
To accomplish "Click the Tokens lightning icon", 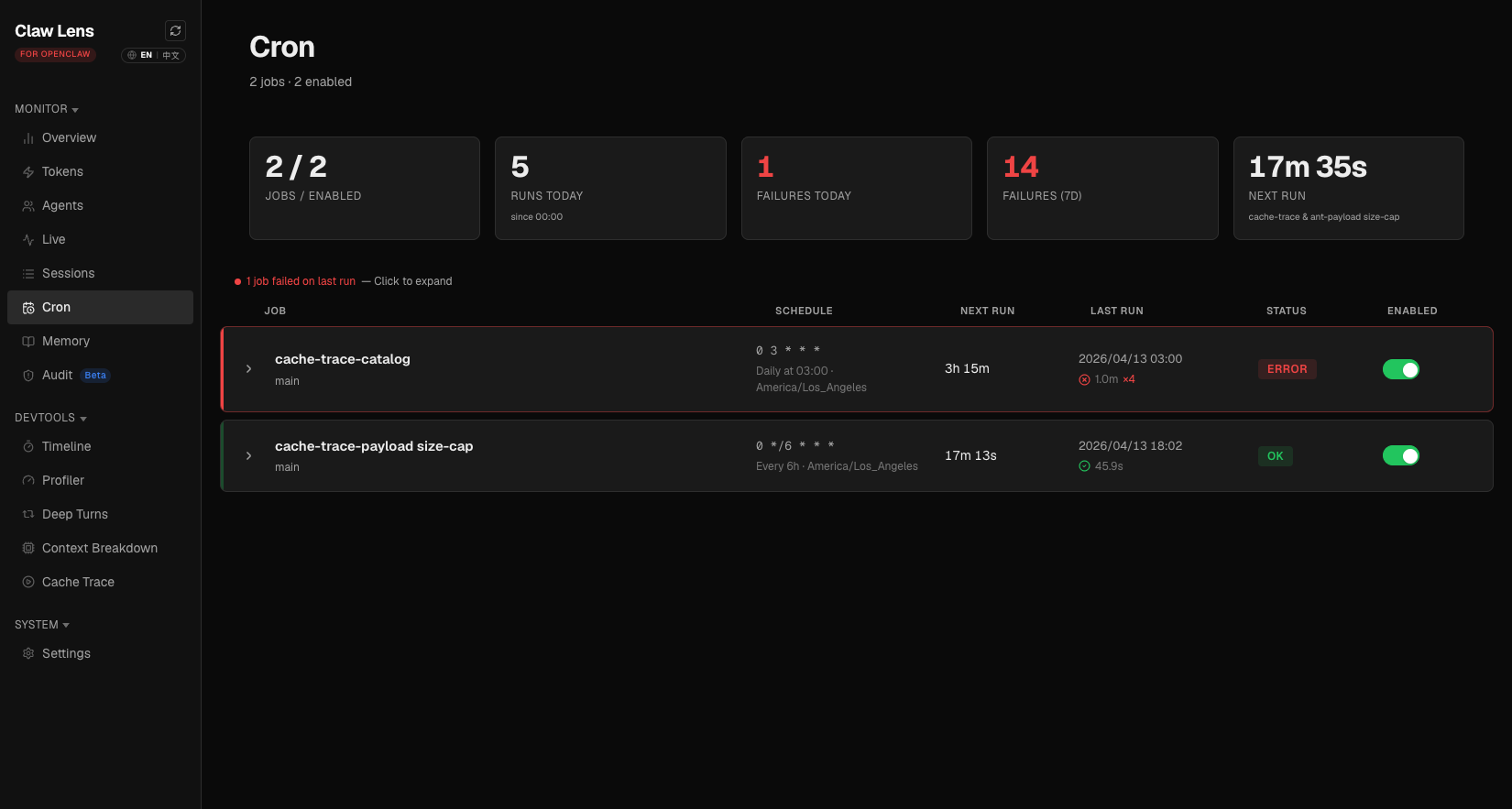I will coord(28,172).
